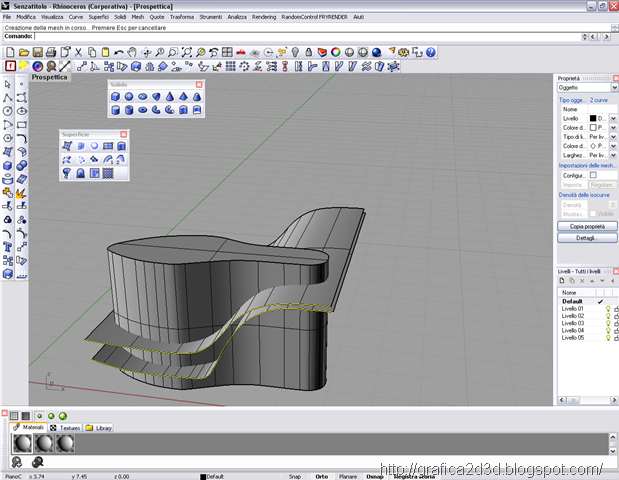Viewport: 619px width, 480px height.
Task: Select the Box solid tool in Solido palette
Action: pos(115,97)
